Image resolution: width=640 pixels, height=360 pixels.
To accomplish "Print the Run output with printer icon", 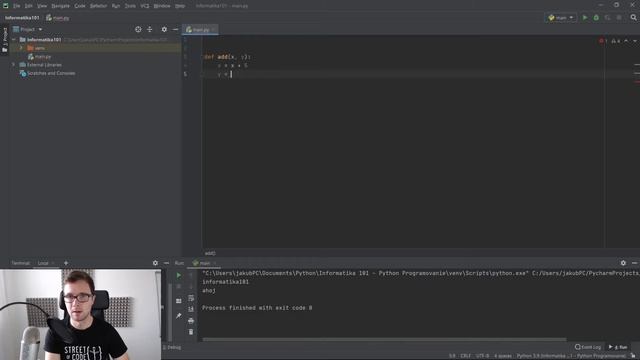I will 191,321.
